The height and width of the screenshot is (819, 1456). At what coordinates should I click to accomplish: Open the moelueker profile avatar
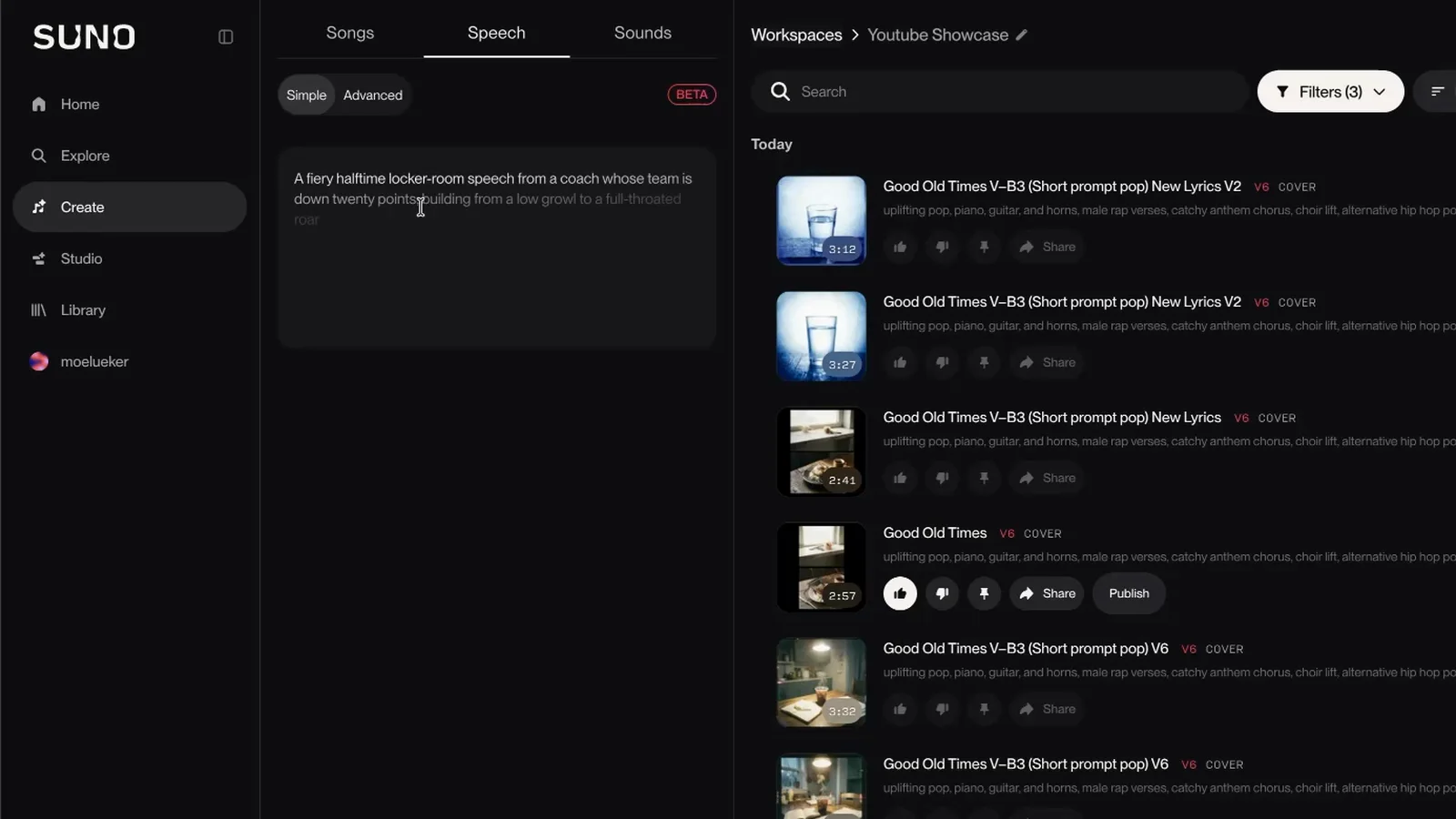pos(39,361)
